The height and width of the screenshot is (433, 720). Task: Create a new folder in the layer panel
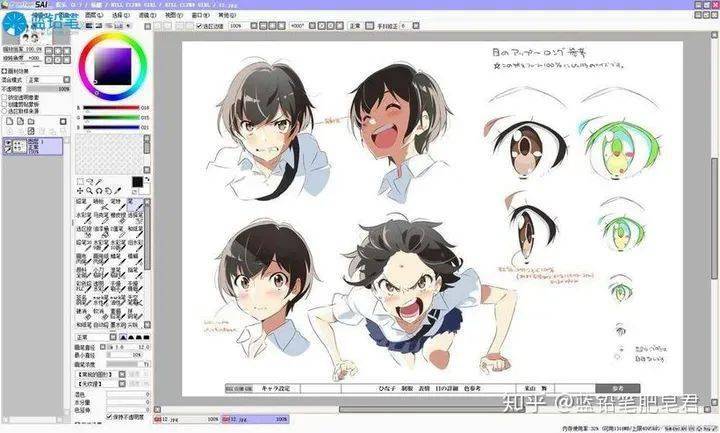pyautogui.click(x=31, y=121)
